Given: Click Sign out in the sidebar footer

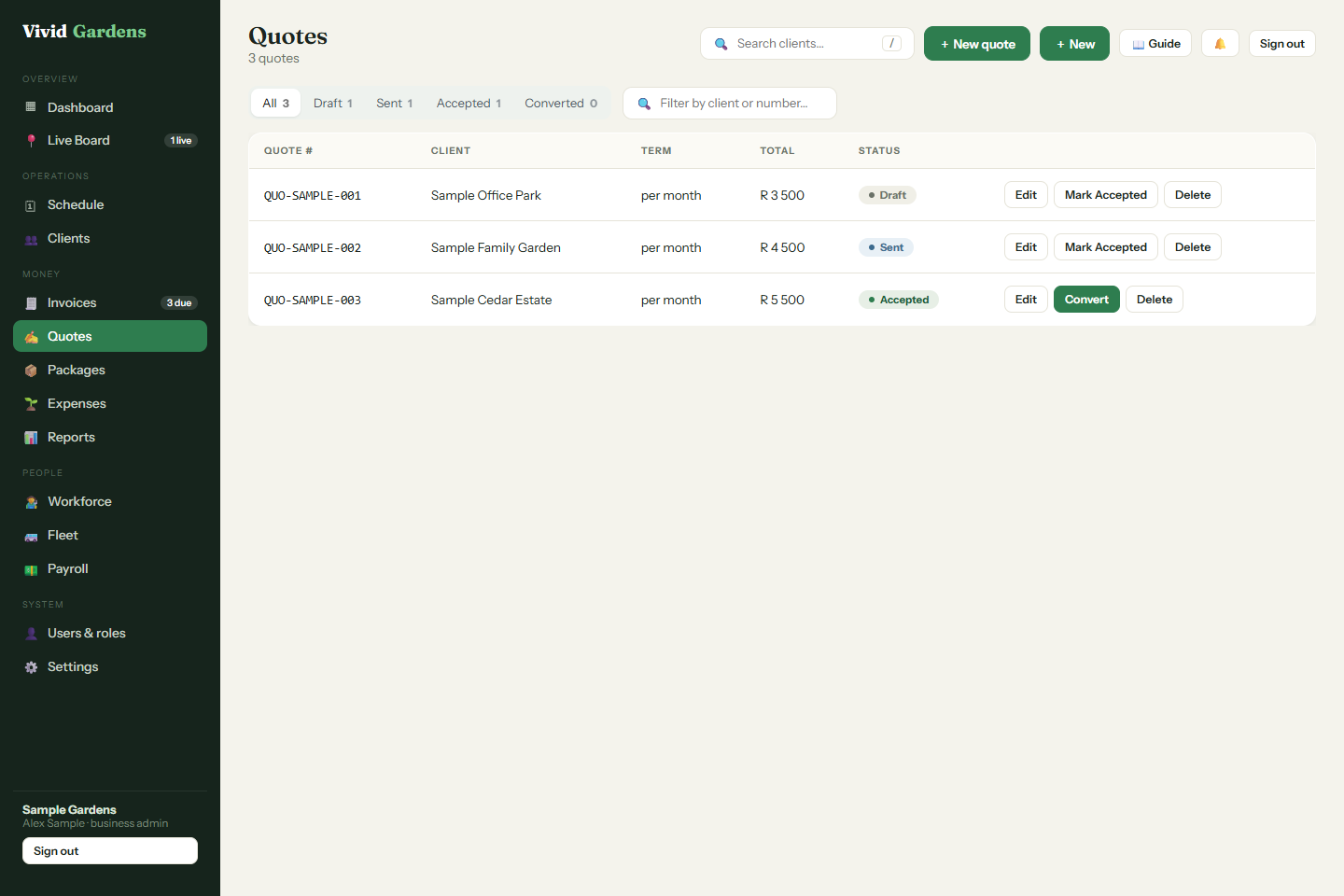Looking at the screenshot, I should click(110, 851).
